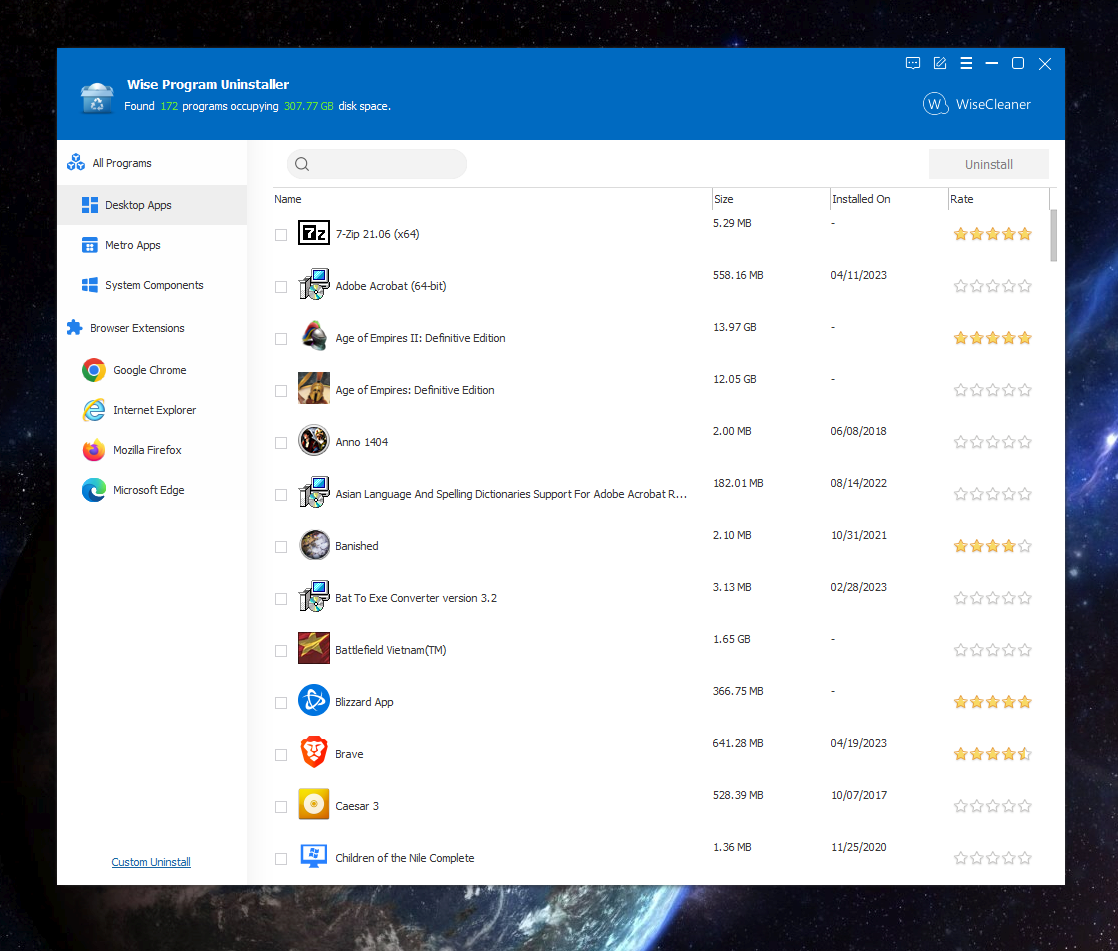Click the star rating for Brave
The width and height of the screenshot is (1118, 951).
[x=993, y=754]
